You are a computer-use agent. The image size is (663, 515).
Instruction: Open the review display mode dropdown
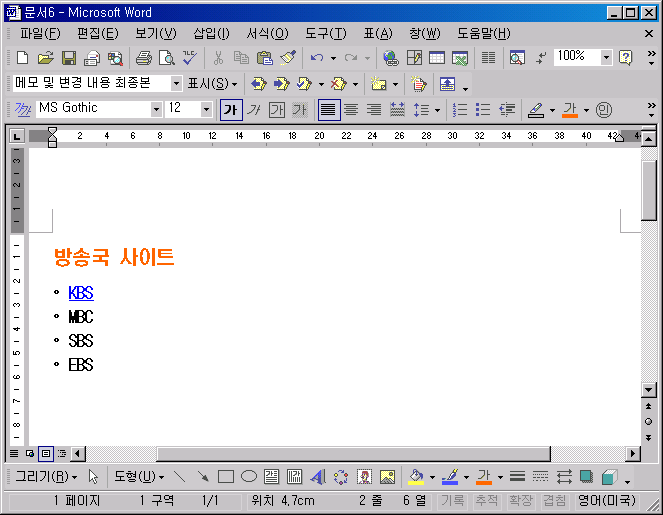pos(176,83)
